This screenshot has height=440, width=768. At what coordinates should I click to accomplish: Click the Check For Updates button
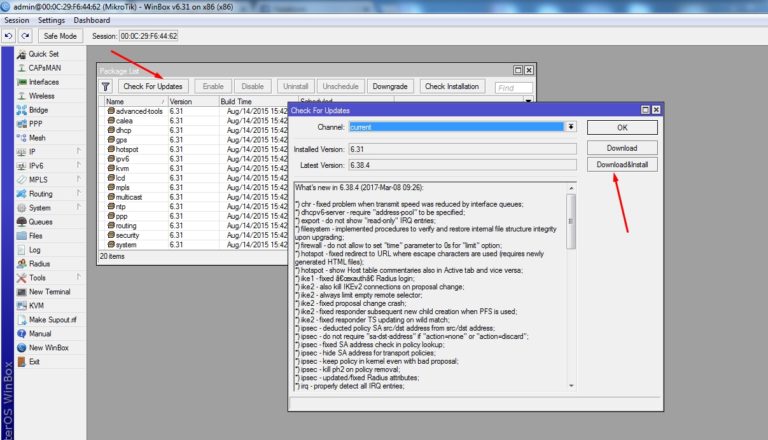153,87
